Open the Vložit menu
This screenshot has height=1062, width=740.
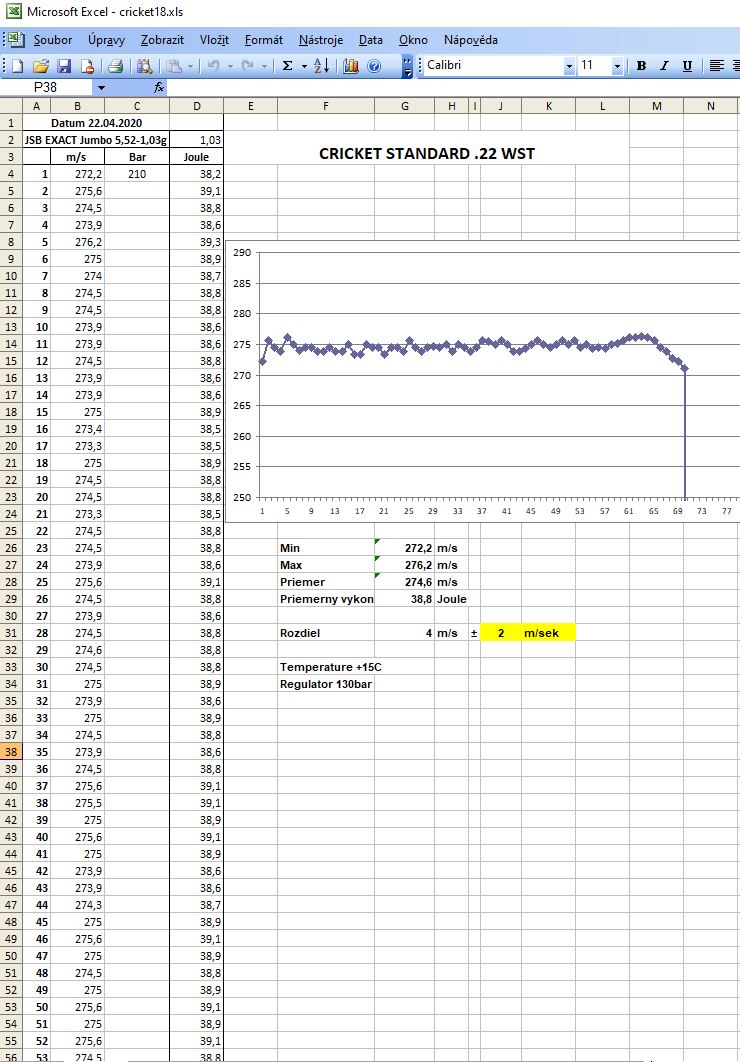point(214,40)
